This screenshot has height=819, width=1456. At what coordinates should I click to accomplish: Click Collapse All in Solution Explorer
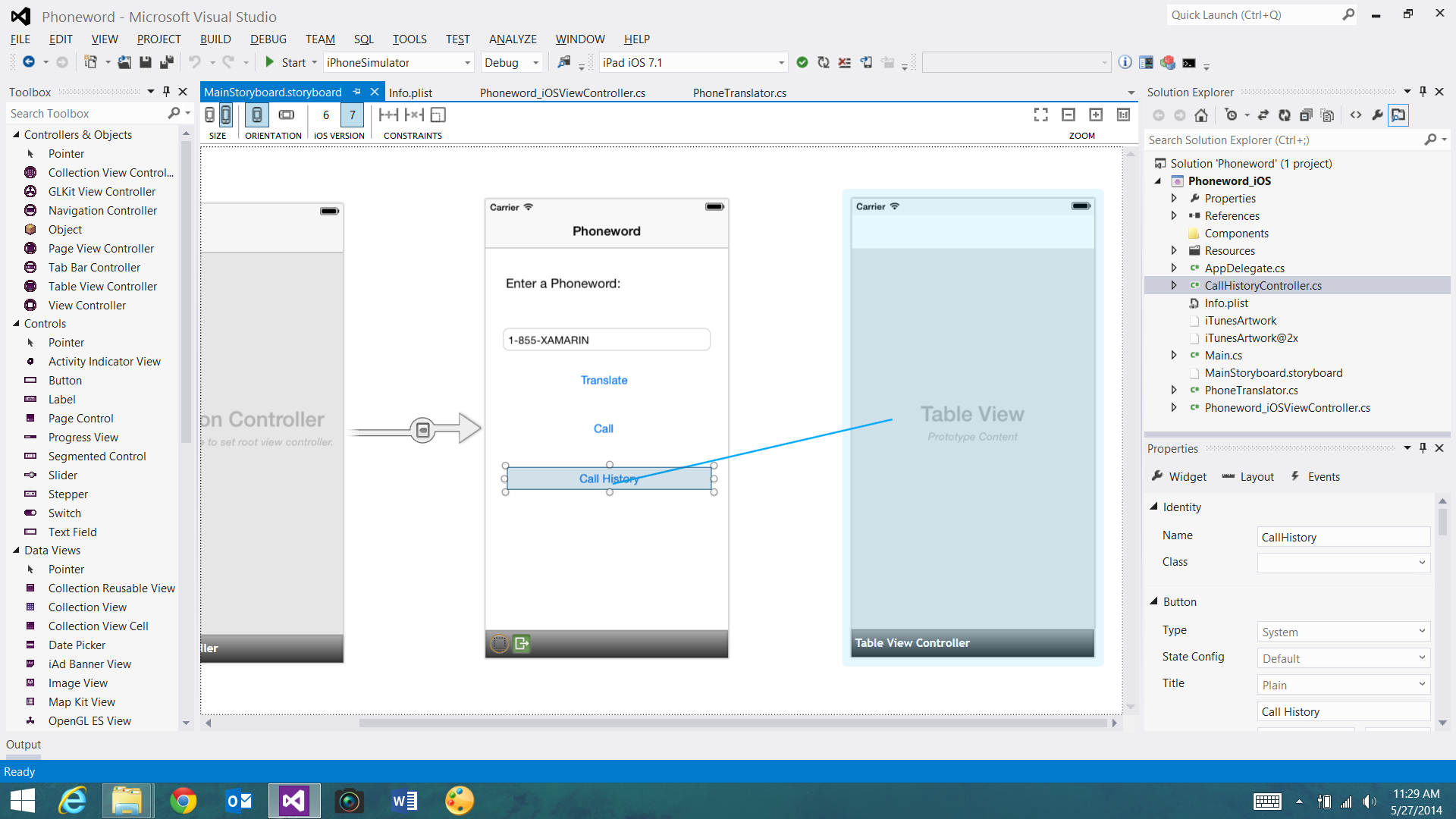click(1306, 115)
